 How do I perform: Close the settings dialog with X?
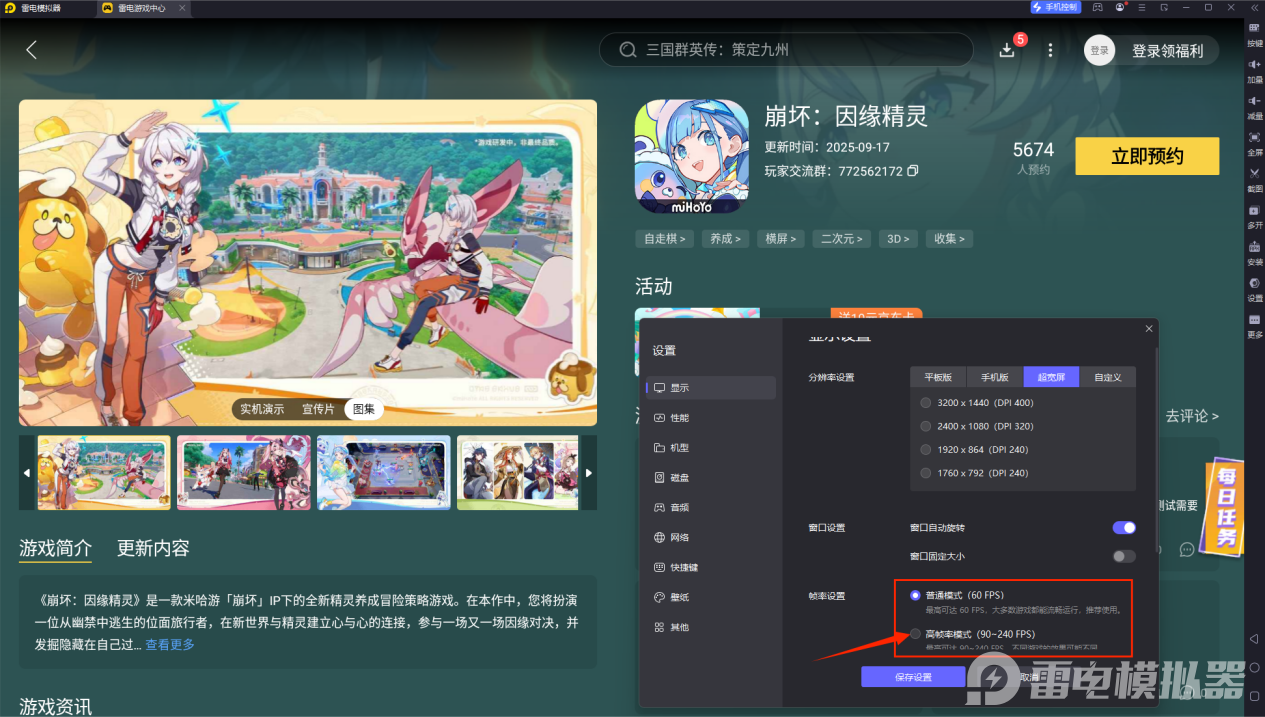point(1148,328)
